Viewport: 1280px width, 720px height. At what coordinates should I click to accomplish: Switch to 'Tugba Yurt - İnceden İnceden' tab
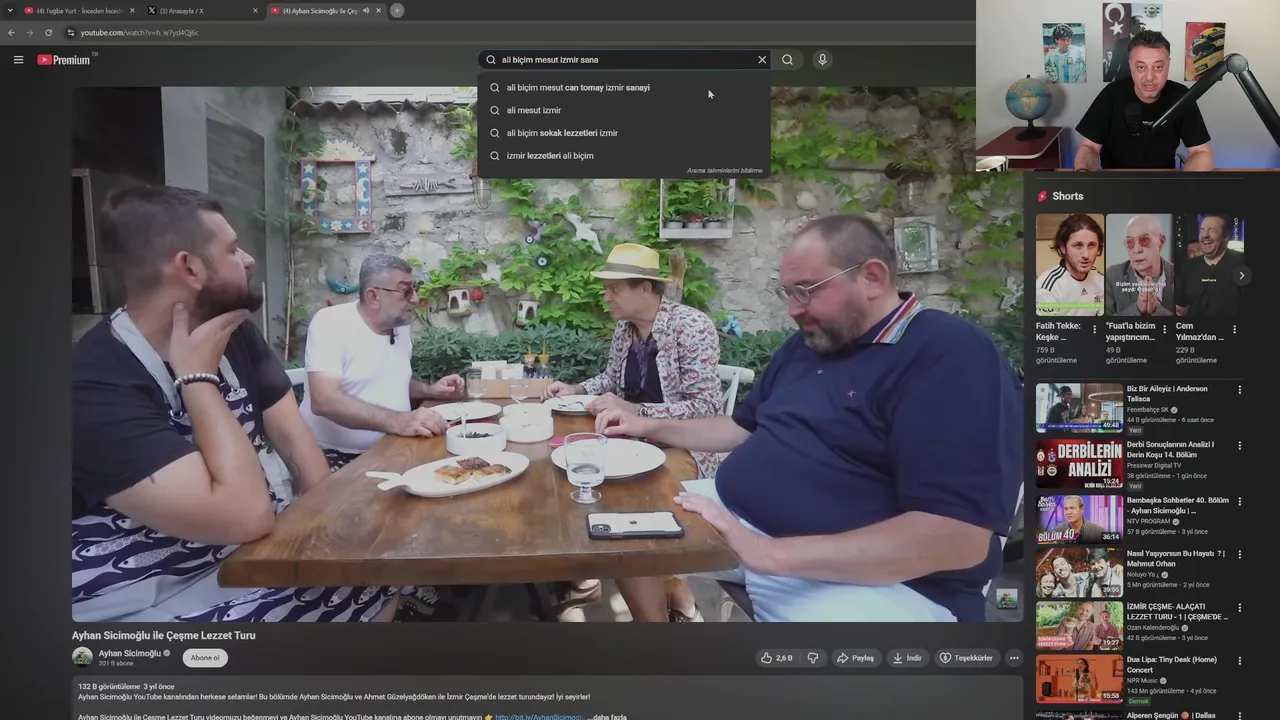click(x=79, y=10)
